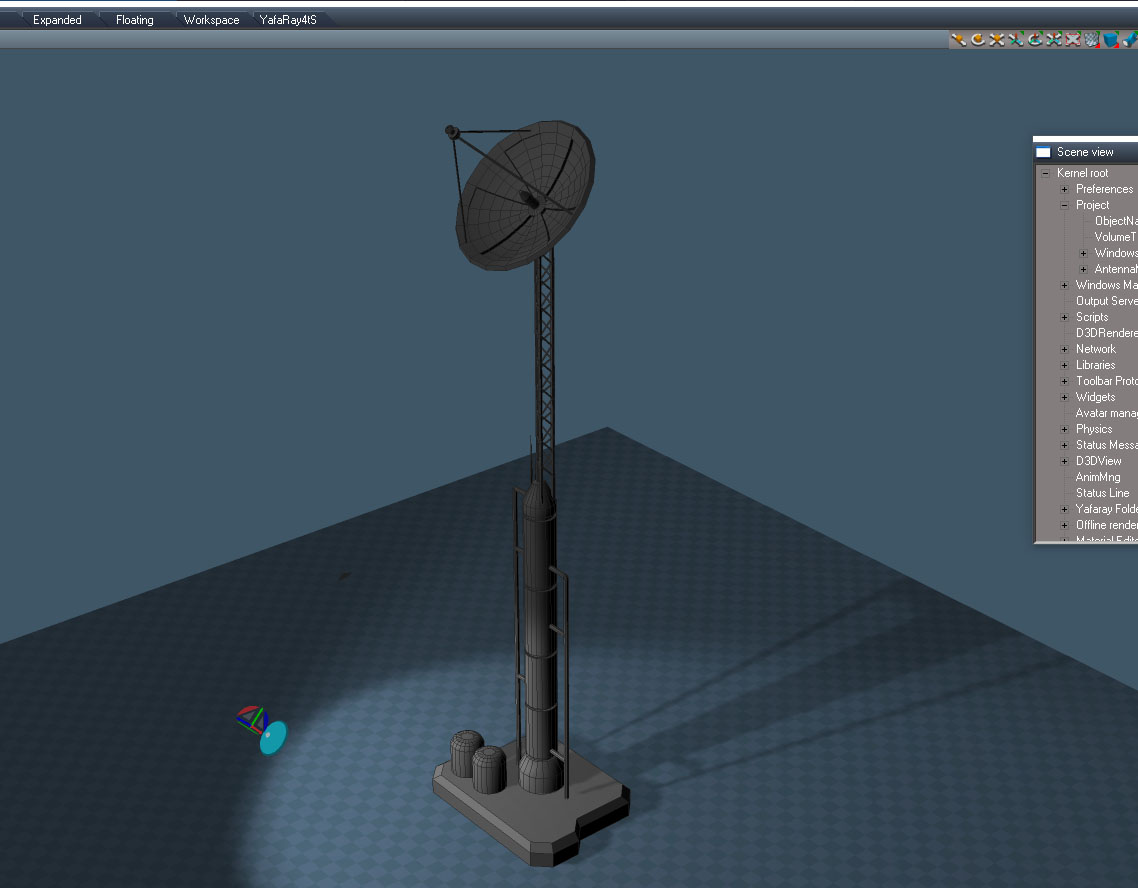This screenshot has height=888, width=1138.
Task: Select the D3DRendere... tree item
Action: pyautogui.click(x=1107, y=332)
